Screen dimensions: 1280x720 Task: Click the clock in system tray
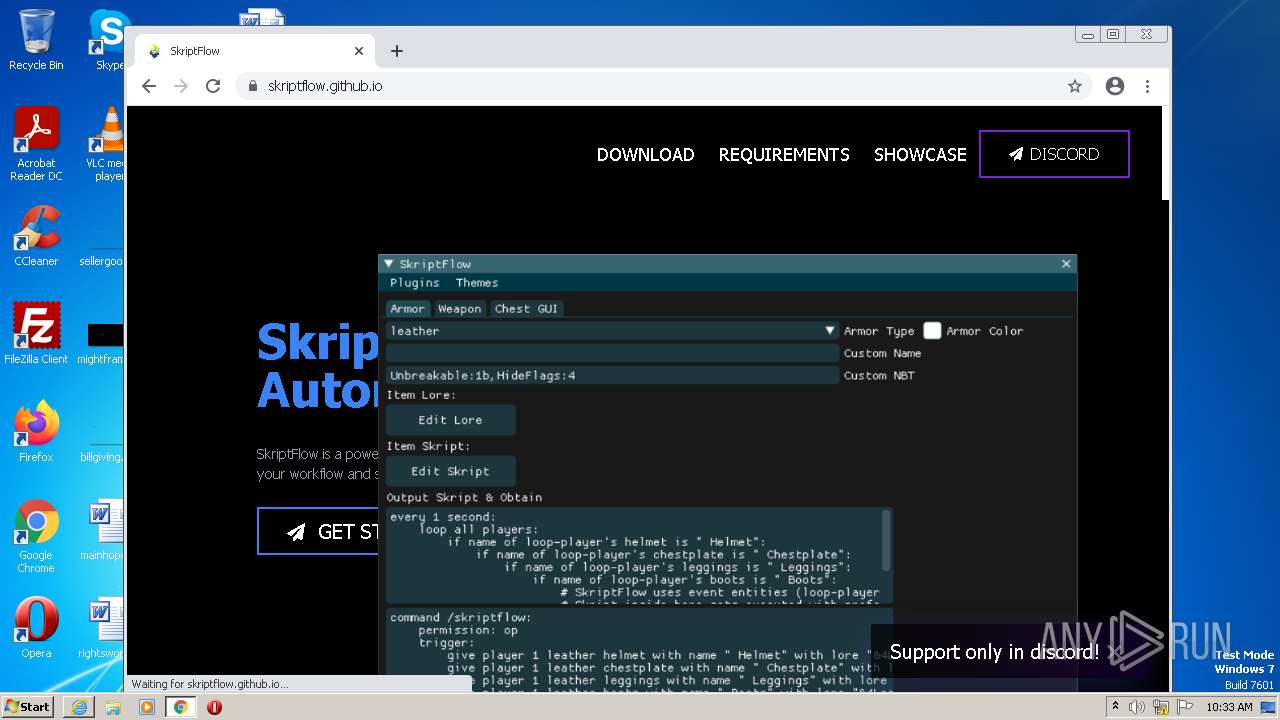[1229, 707]
